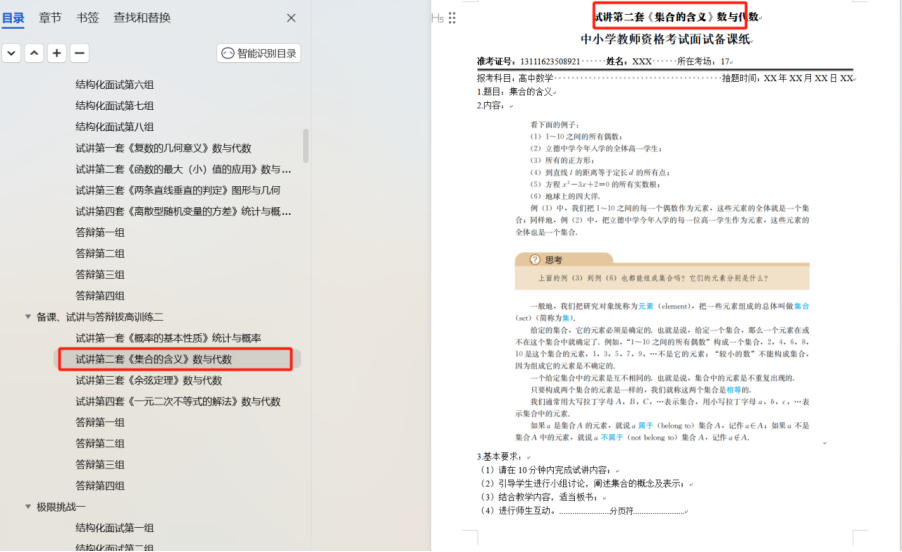Open 结构化面试第七组 in the outline

(x=115, y=106)
